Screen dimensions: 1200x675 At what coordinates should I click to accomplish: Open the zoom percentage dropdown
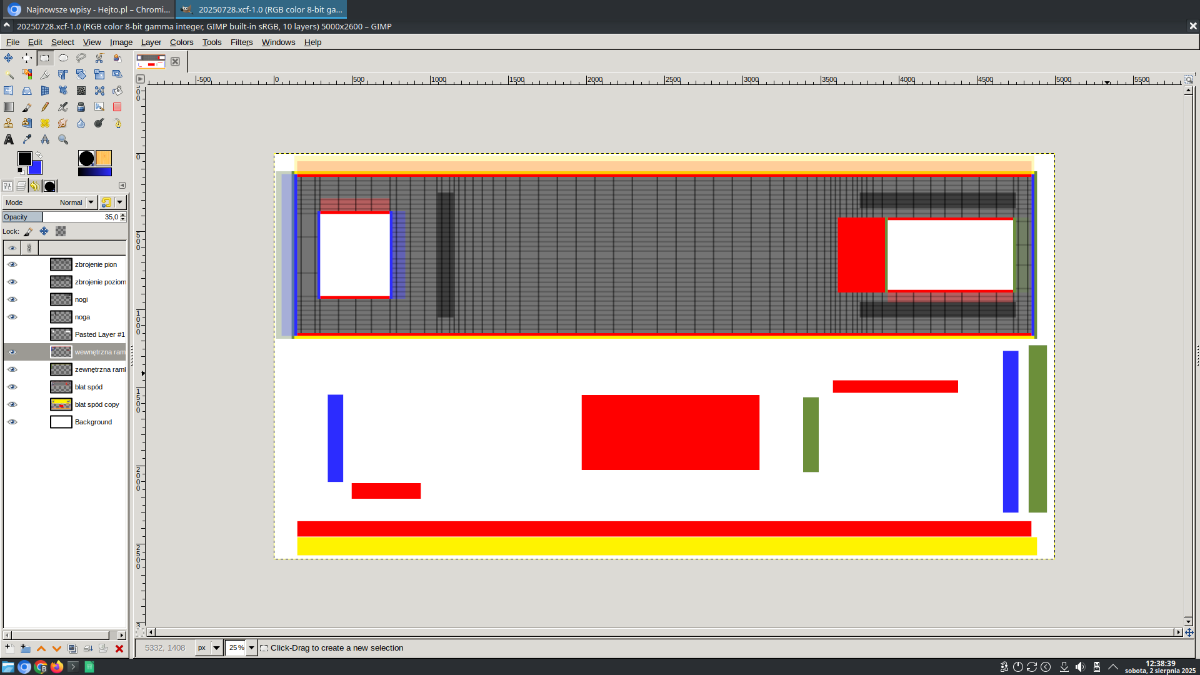pos(251,648)
